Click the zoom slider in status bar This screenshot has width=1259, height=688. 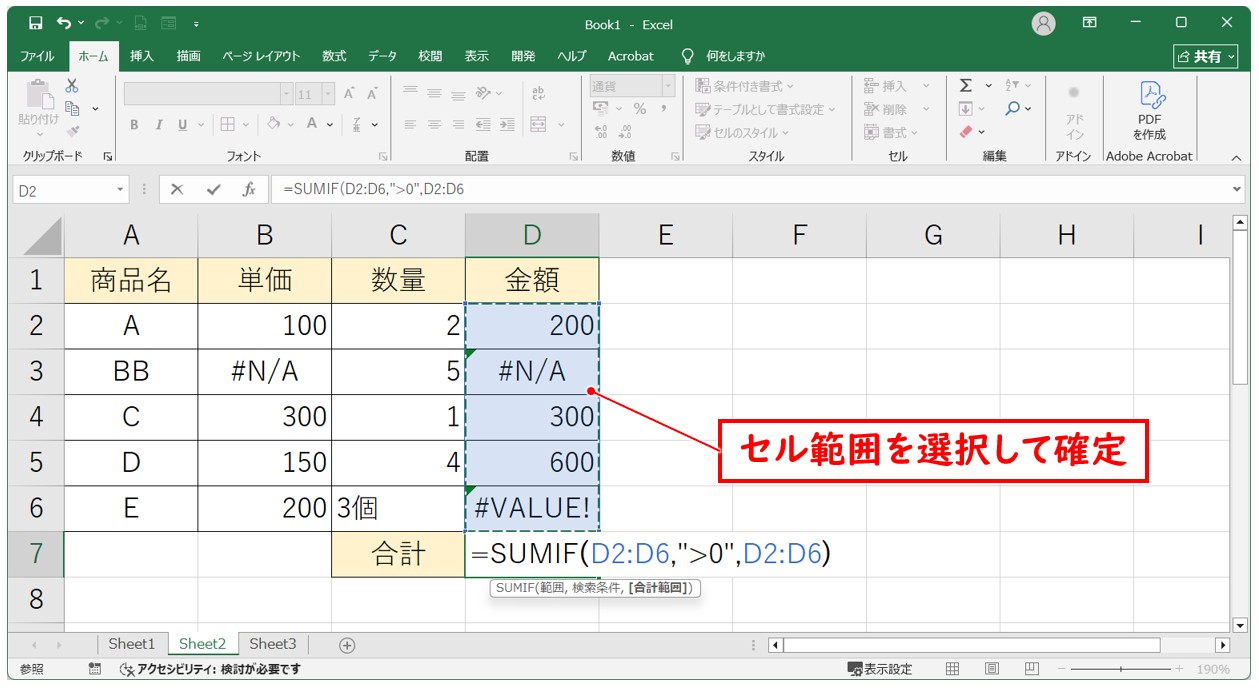click(x=1121, y=669)
